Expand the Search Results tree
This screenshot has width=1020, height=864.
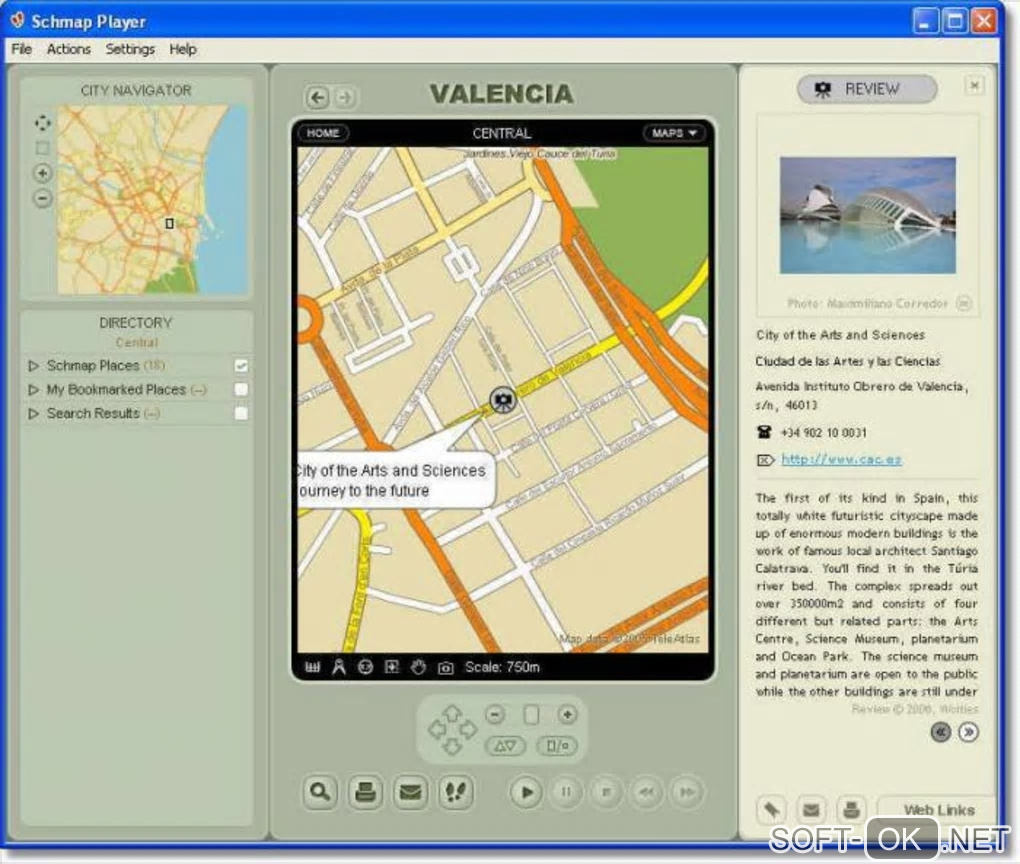tap(33, 413)
